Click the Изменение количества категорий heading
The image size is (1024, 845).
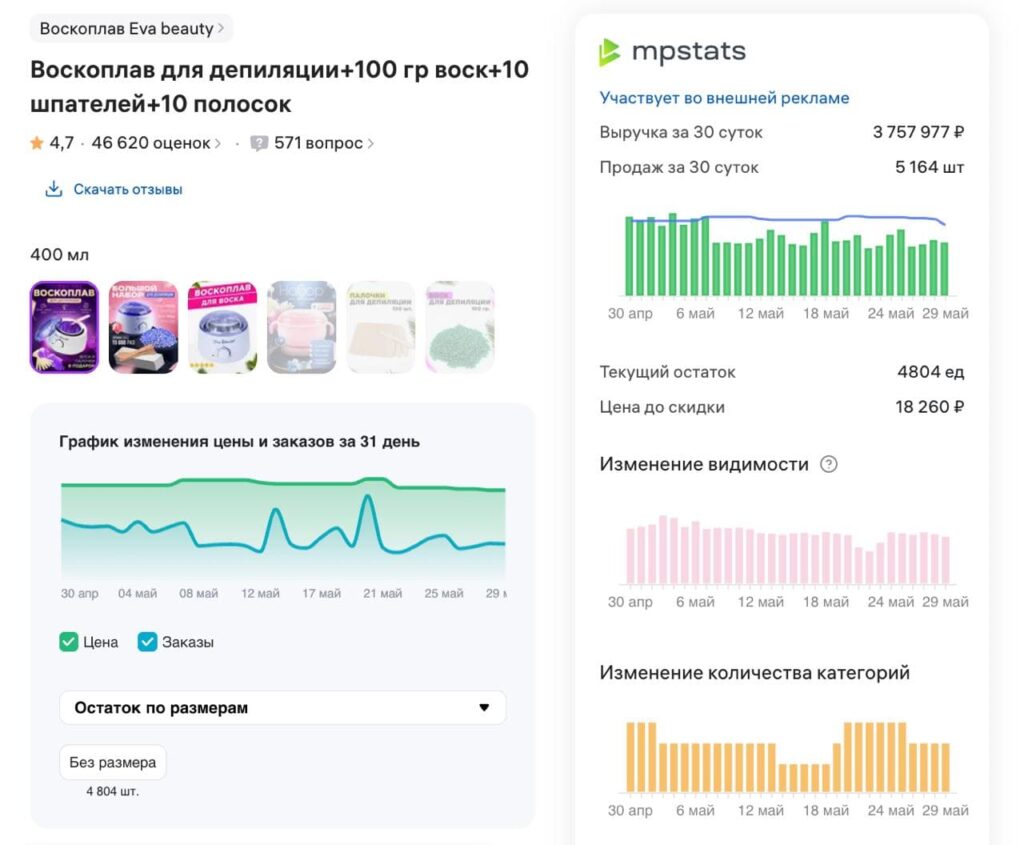[754, 673]
